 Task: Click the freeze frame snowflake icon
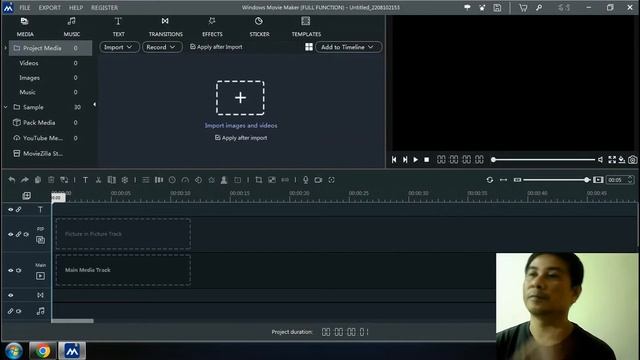pos(124,180)
